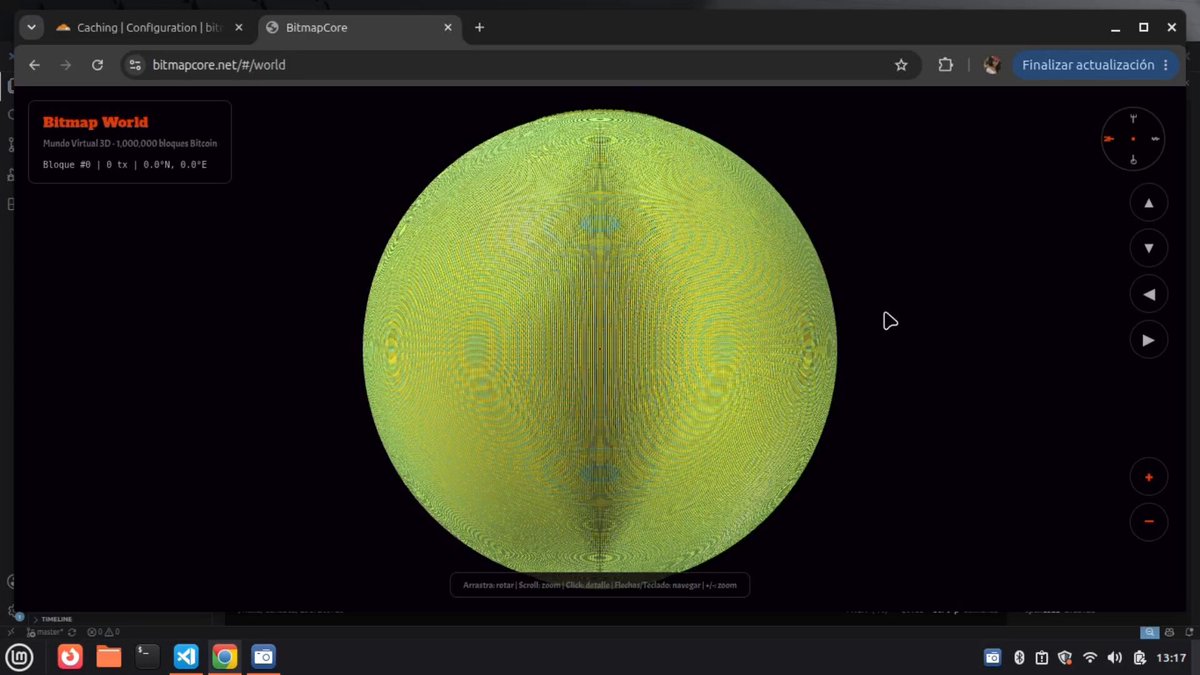Click the center of the 3D globe
This screenshot has height=675, width=1200.
600,347
